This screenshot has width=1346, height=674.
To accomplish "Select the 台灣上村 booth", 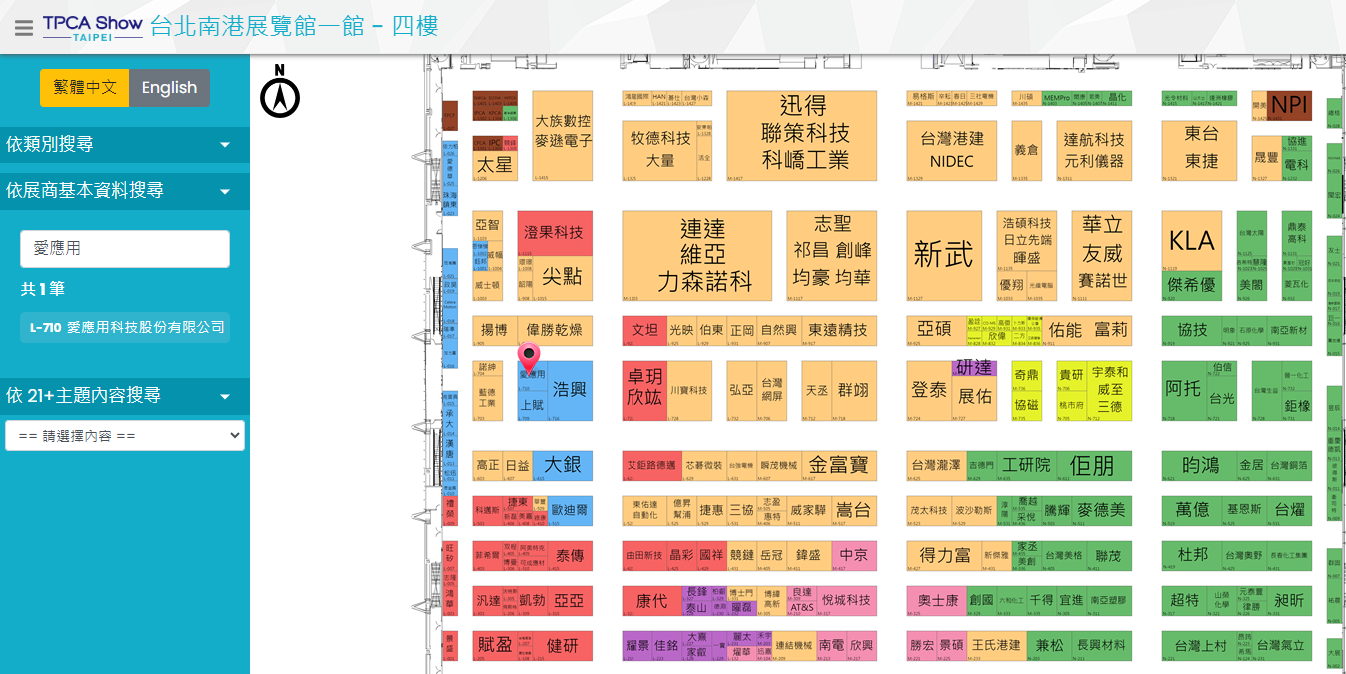I will point(1200,645).
